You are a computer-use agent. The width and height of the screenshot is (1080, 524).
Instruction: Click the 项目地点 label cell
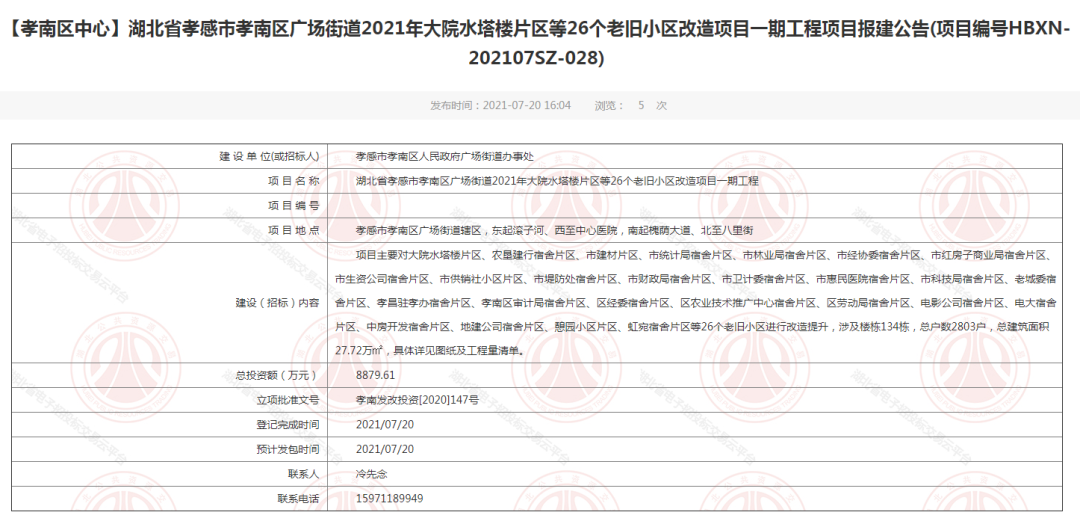pyautogui.click(x=293, y=229)
